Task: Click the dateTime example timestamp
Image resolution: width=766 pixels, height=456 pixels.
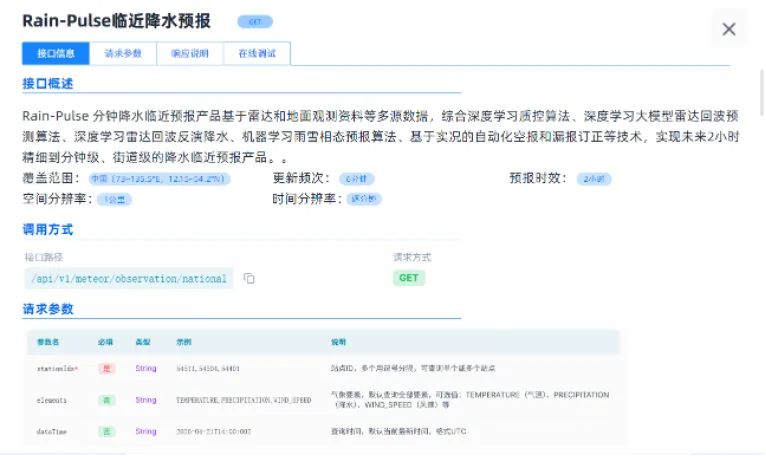Action: 213,432
